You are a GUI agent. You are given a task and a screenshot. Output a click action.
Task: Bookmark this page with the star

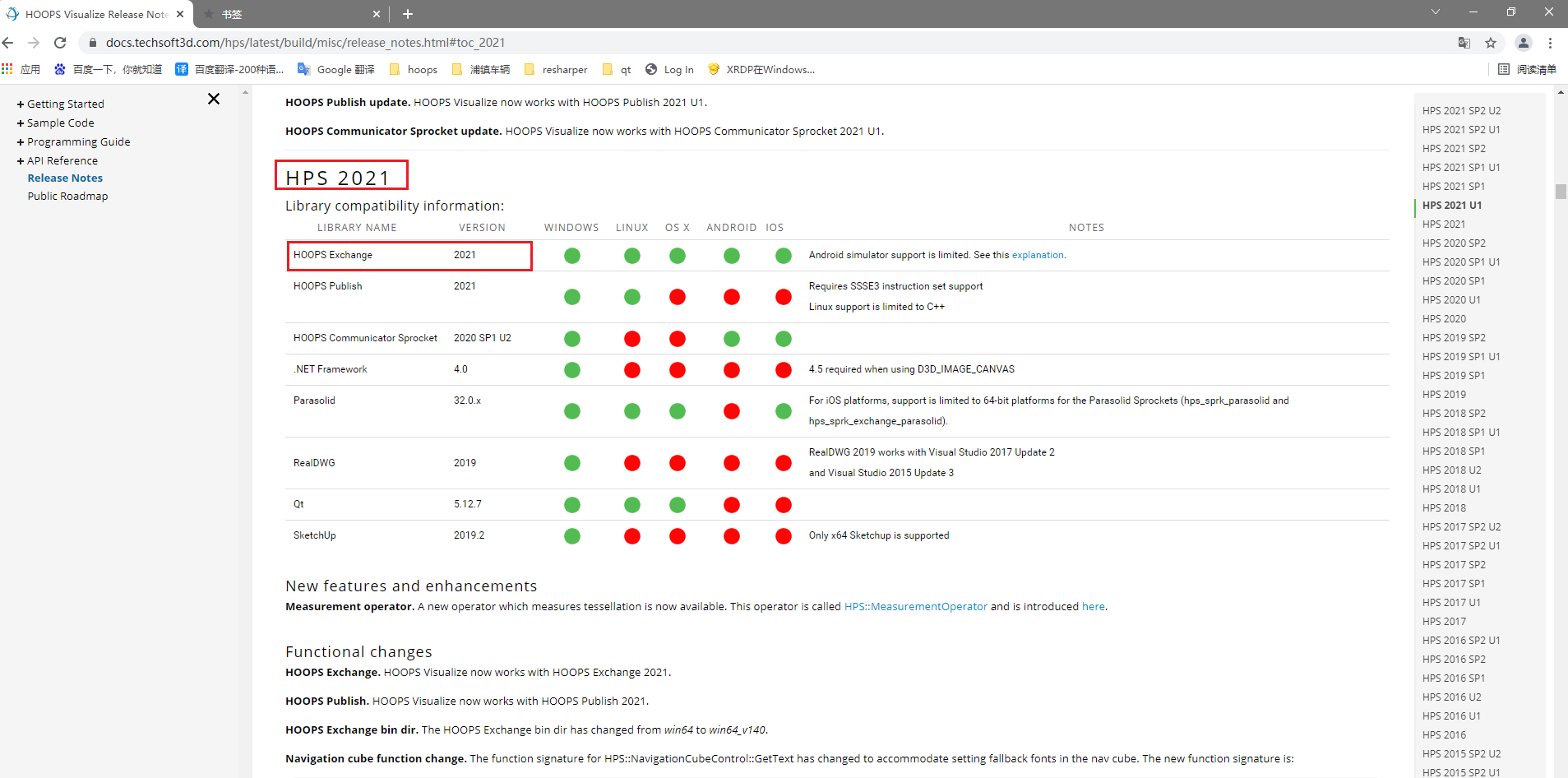(x=1491, y=43)
